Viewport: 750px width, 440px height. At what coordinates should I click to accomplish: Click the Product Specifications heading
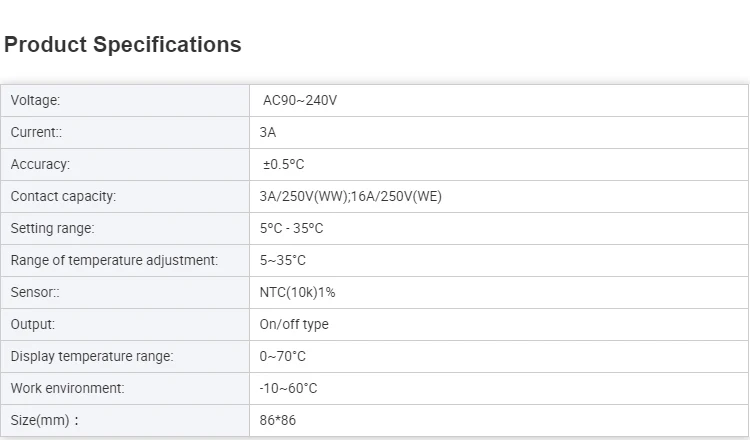(x=122, y=44)
